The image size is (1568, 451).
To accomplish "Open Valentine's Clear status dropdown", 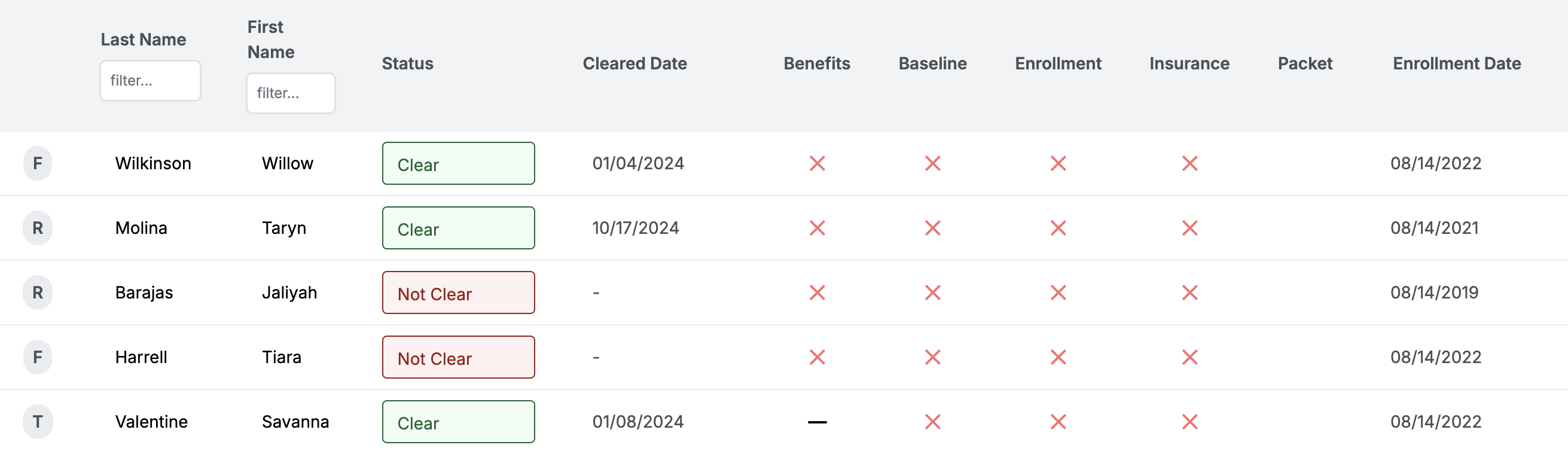I will click(458, 422).
